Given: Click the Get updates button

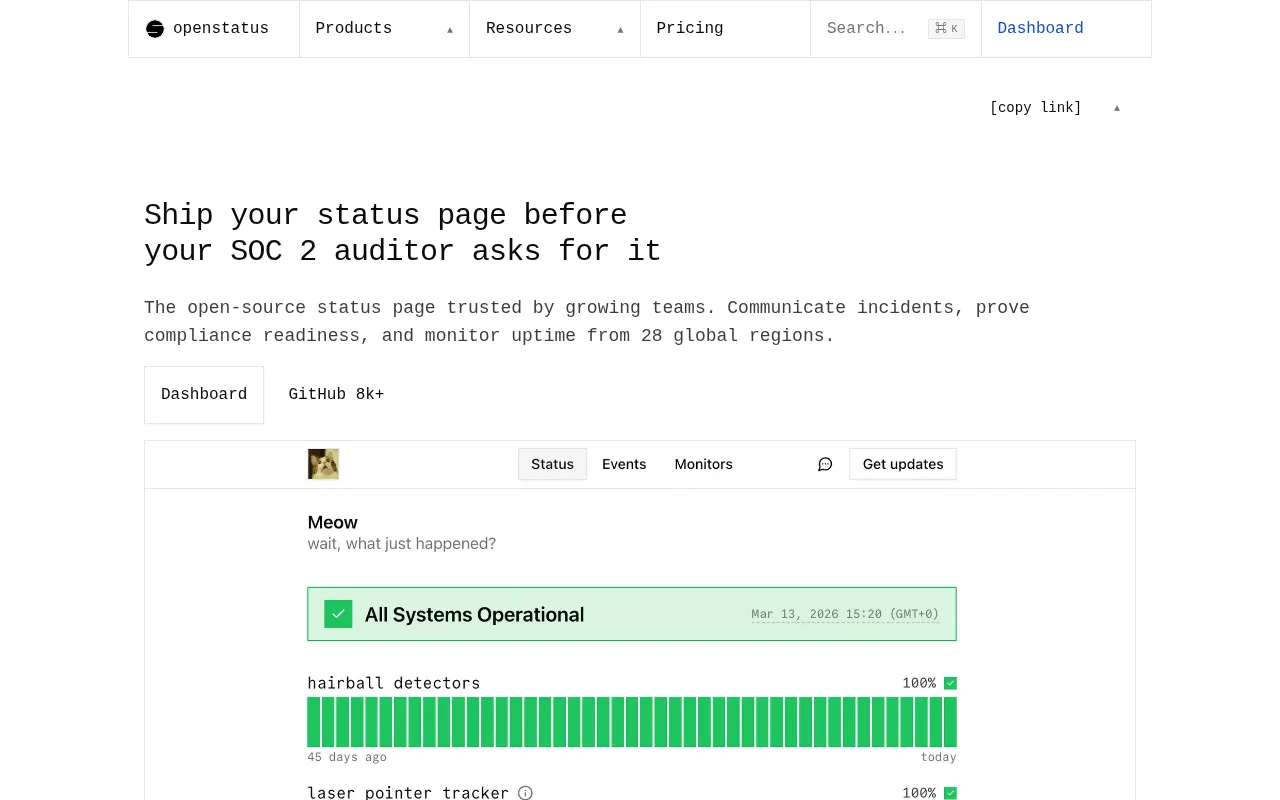Looking at the screenshot, I should (x=903, y=464).
